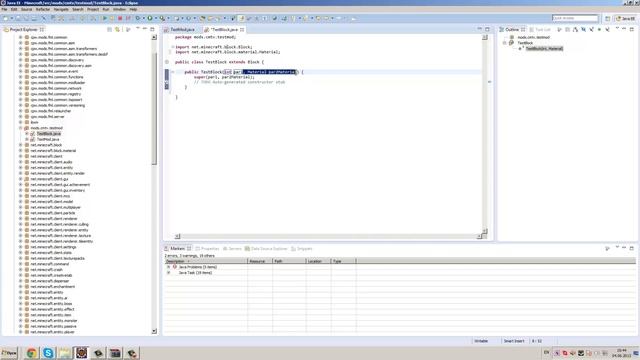This screenshot has height=360, width=640.
Task: Maximize the editor area
Action: tap(487, 29)
